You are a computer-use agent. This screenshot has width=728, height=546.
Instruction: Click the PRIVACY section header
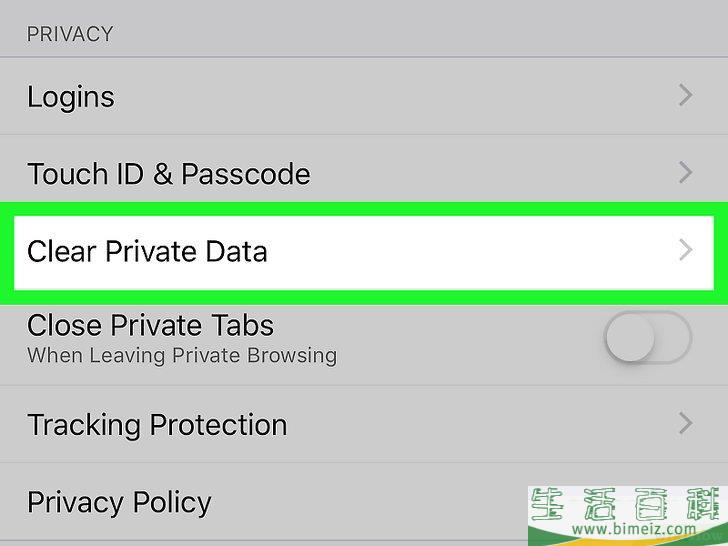[70, 34]
